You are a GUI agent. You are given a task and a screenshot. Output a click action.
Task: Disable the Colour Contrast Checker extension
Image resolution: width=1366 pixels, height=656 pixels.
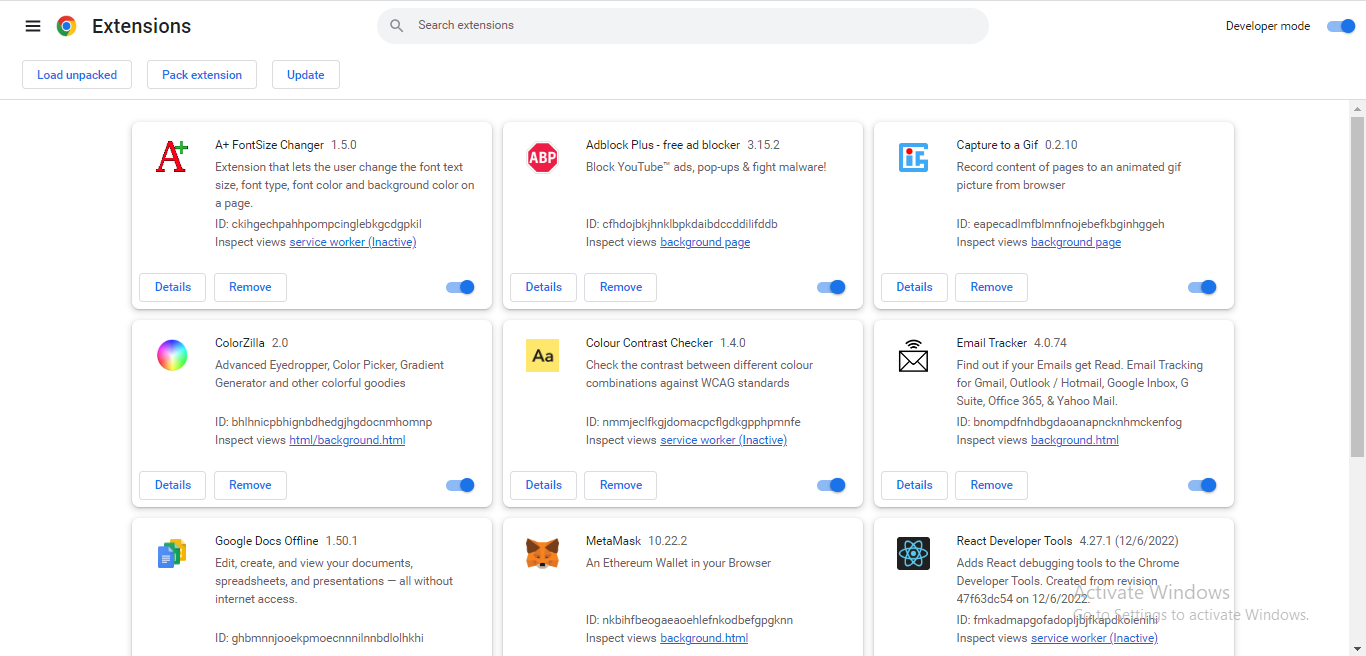pos(831,485)
